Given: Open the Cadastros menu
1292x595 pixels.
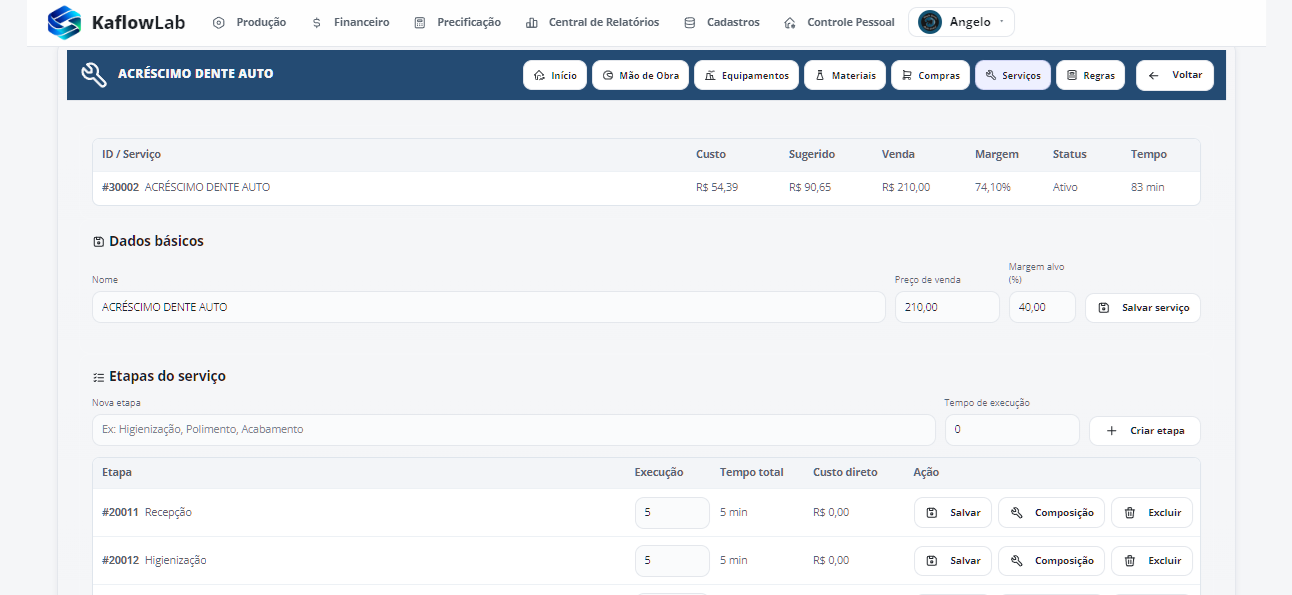Looking at the screenshot, I should coord(721,22).
